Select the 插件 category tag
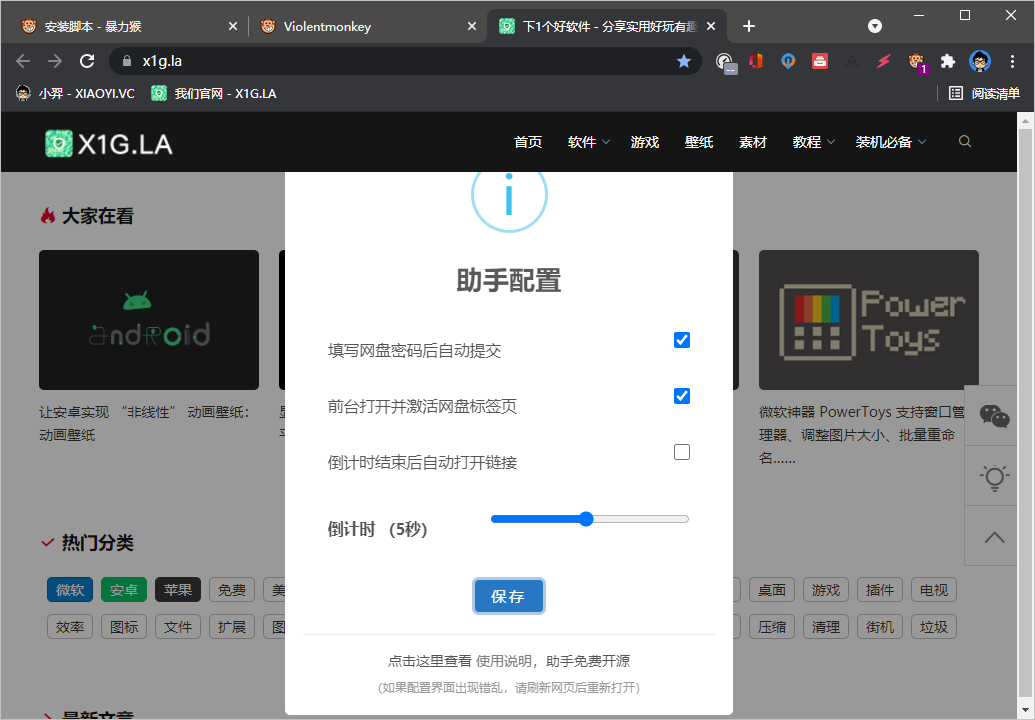 point(880,590)
